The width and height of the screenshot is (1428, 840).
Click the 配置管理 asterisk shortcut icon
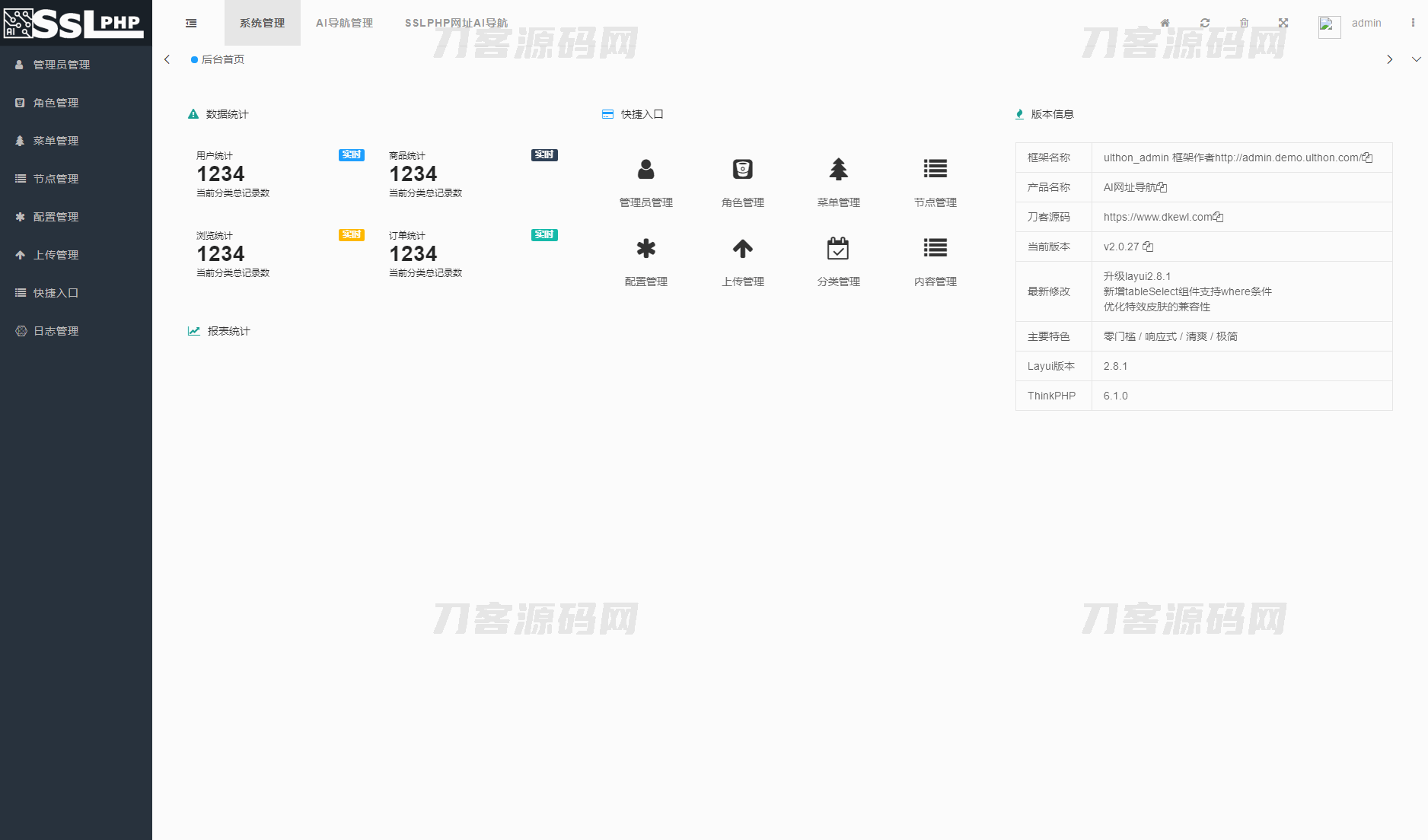tap(645, 248)
